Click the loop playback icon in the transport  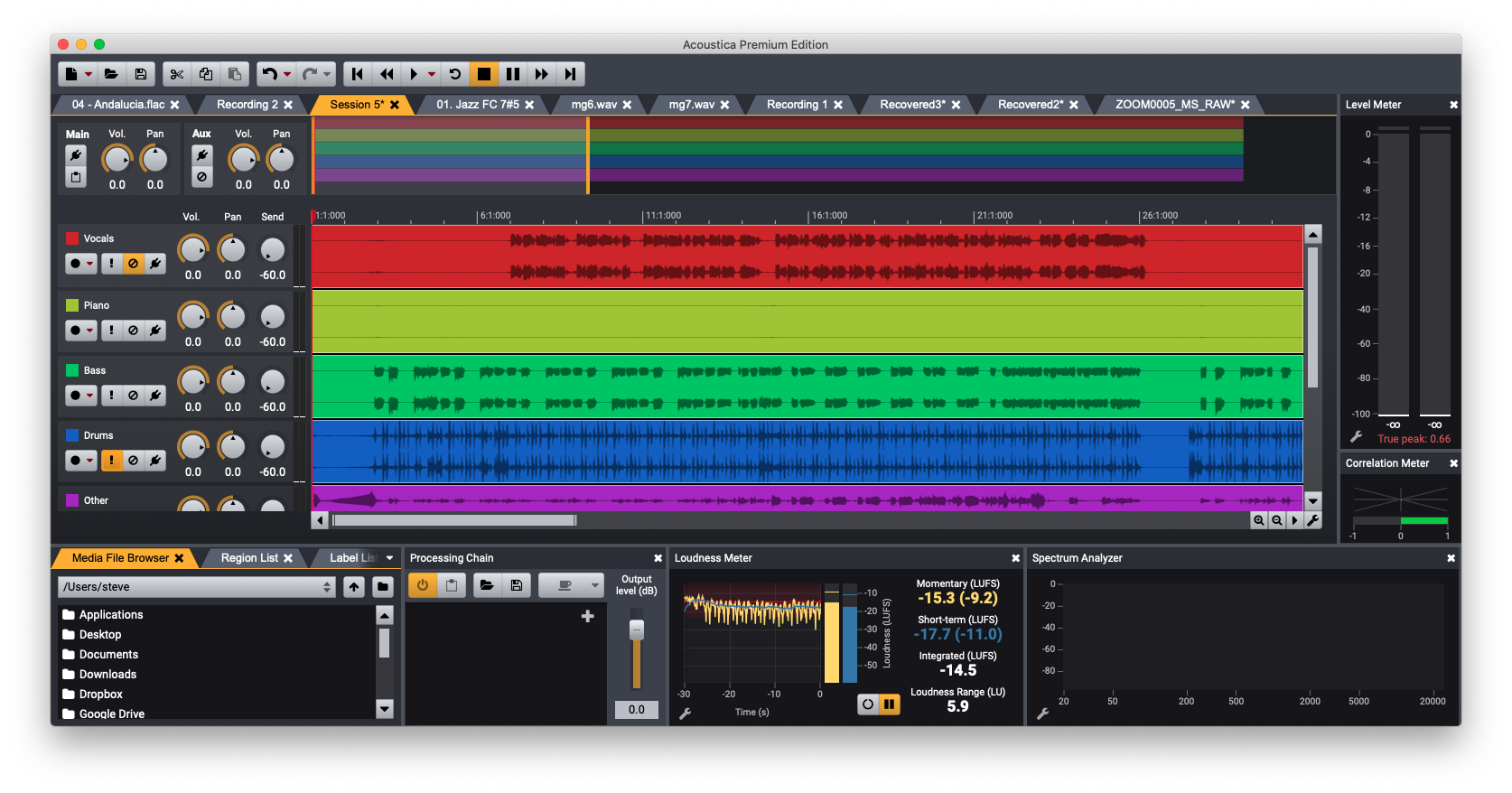(455, 74)
